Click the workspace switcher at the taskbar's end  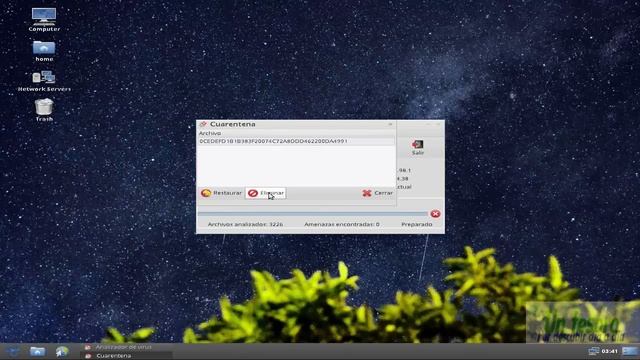point(630,351)
